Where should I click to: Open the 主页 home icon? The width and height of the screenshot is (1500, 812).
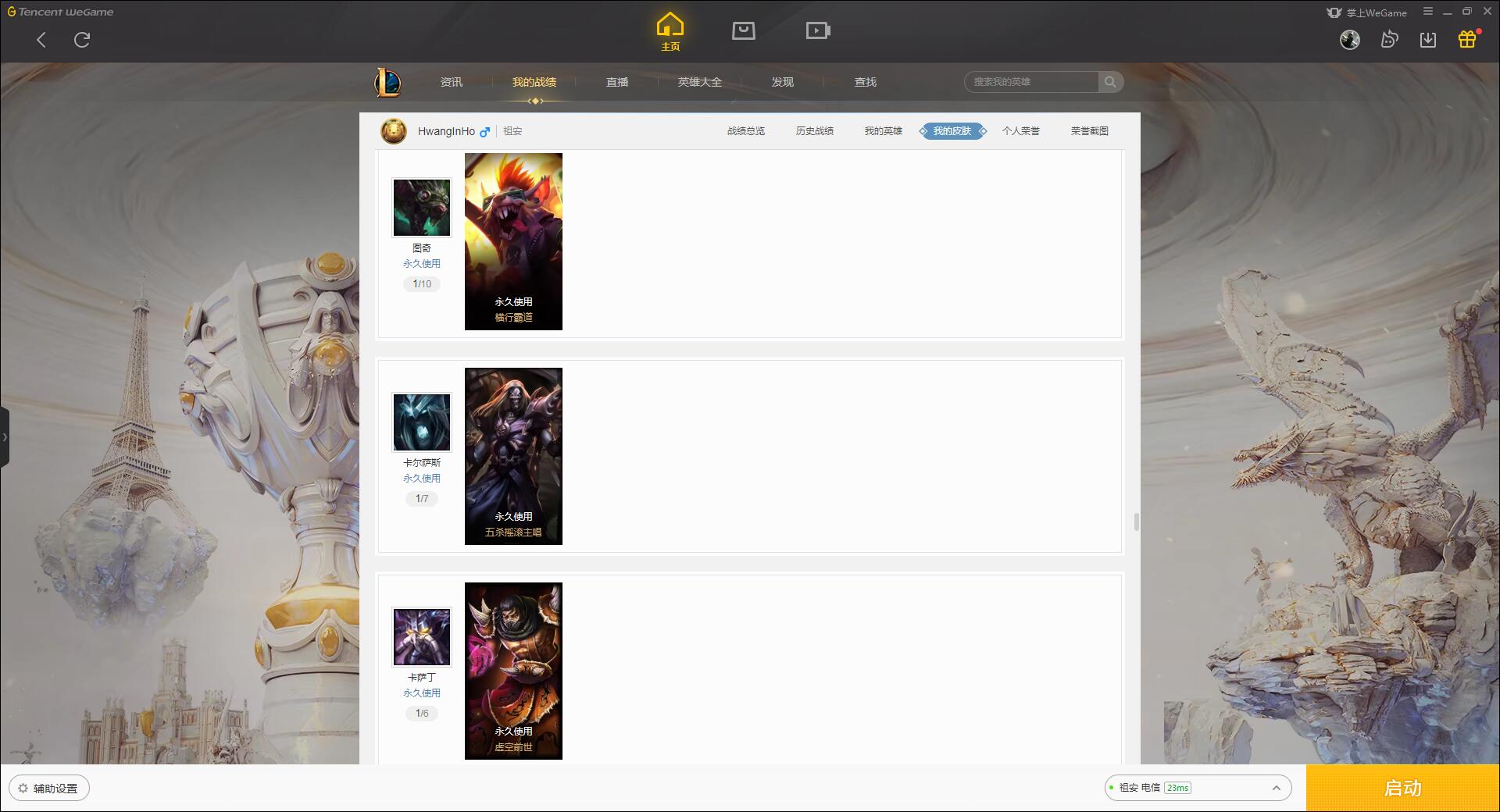click(670, 31)
